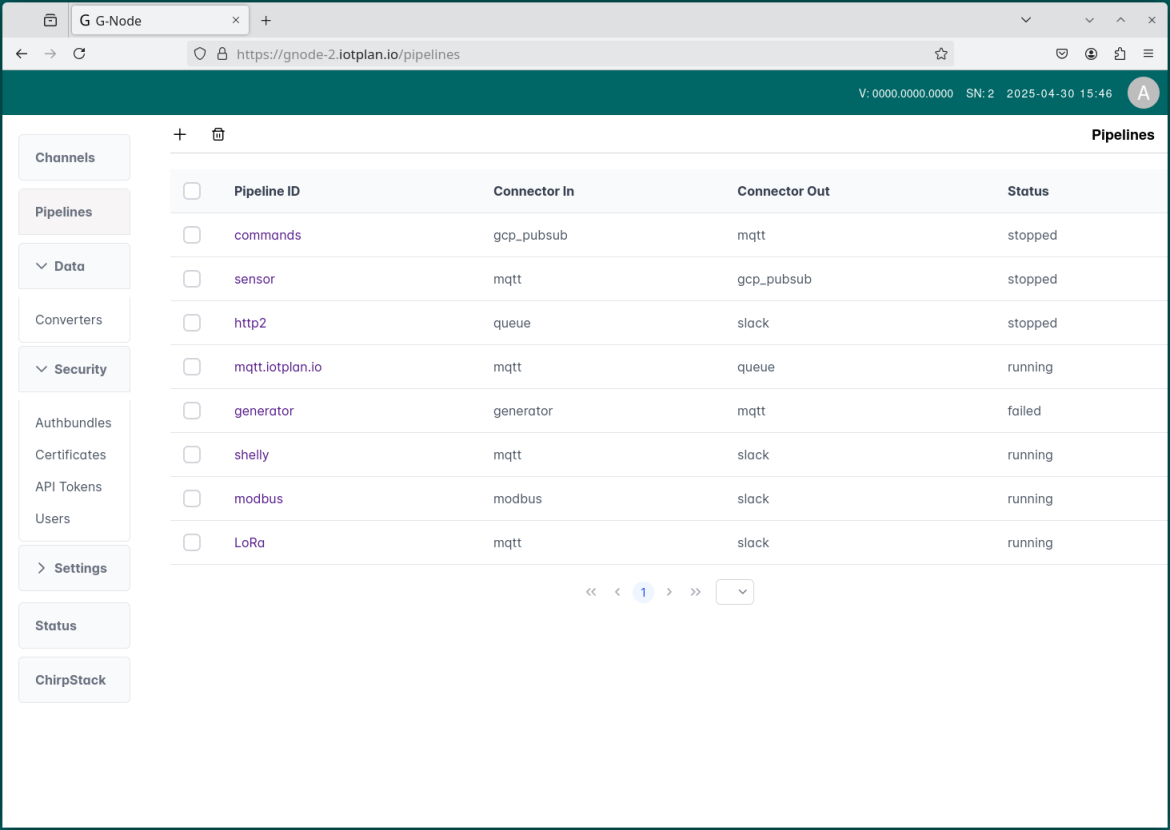Collapse the Data sidebar section
This screenshot has height=830, width=1170.
[74, 266]
